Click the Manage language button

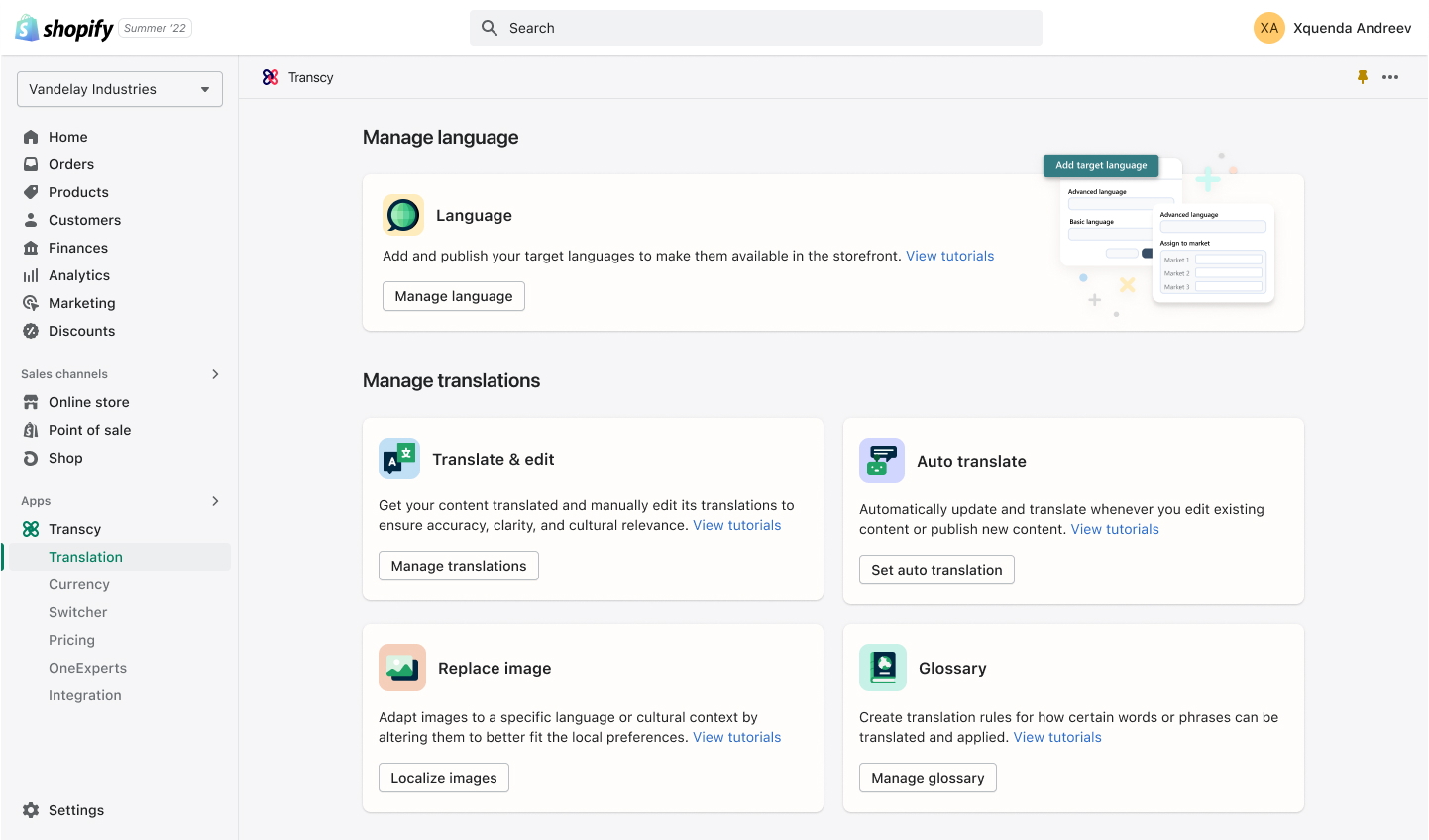click(x=454, y=296)
